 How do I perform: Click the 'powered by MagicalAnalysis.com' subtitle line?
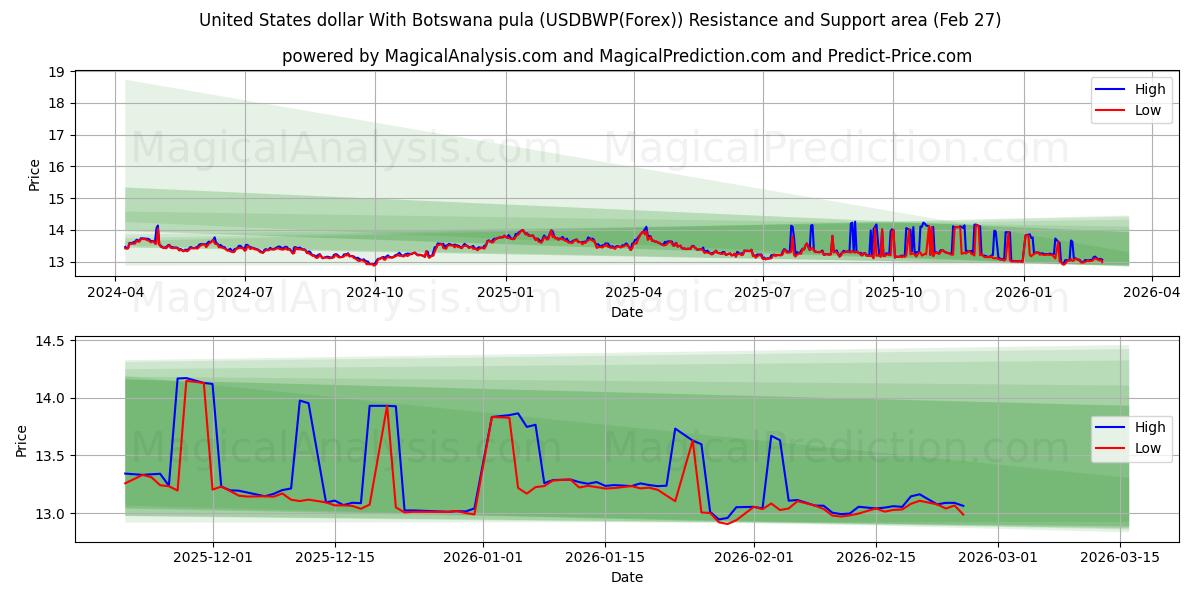pos(627,56)
